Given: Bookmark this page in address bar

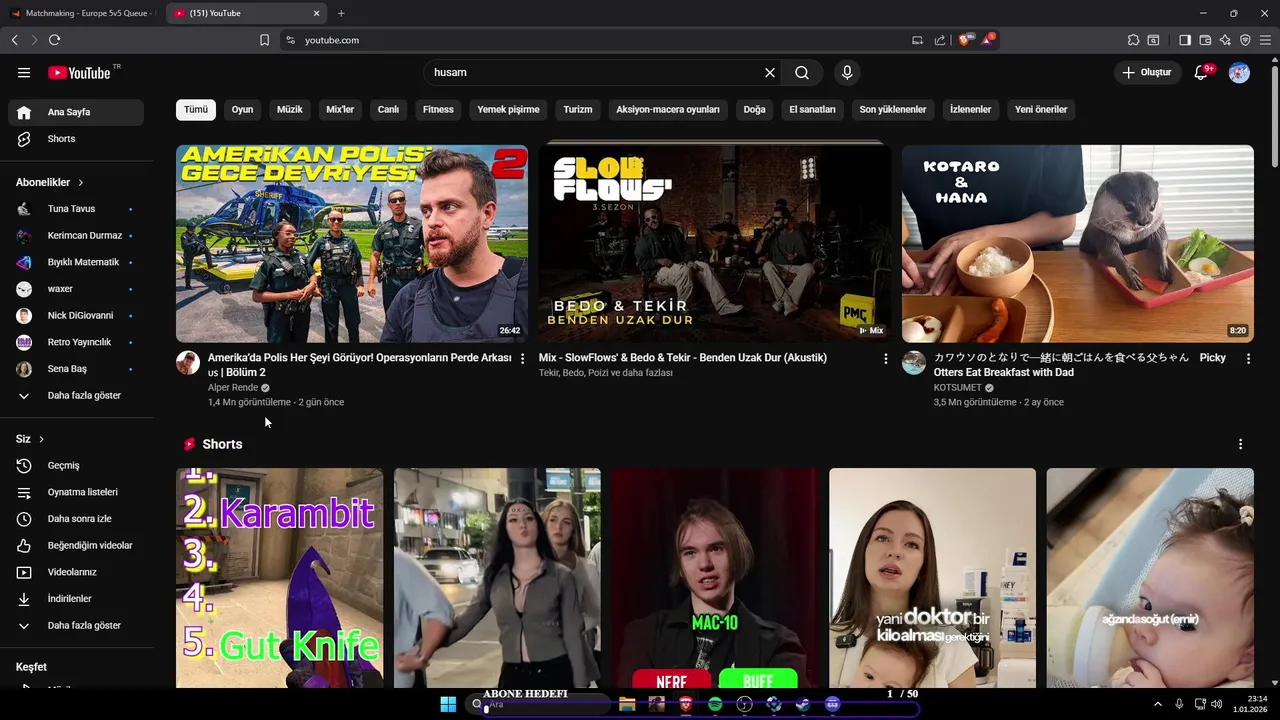Looking at the screenshot, I should (x=264, y=40).
